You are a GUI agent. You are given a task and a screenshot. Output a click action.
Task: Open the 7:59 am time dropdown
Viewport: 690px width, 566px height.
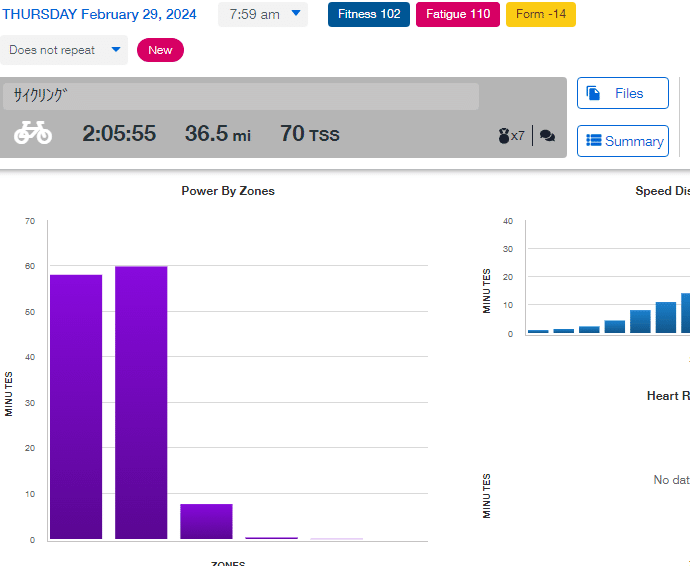263,15
